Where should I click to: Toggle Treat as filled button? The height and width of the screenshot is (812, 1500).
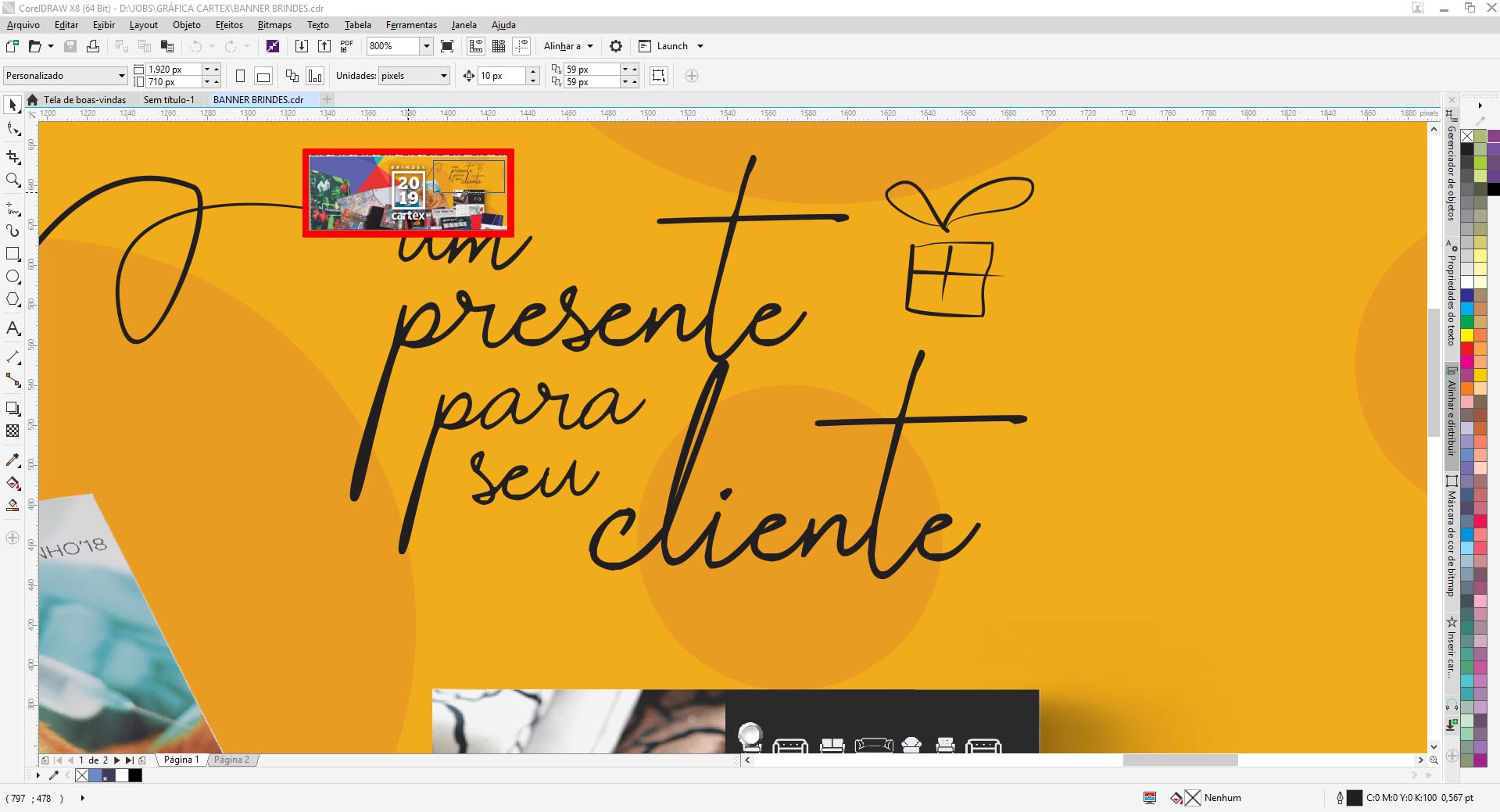point(659,76)
